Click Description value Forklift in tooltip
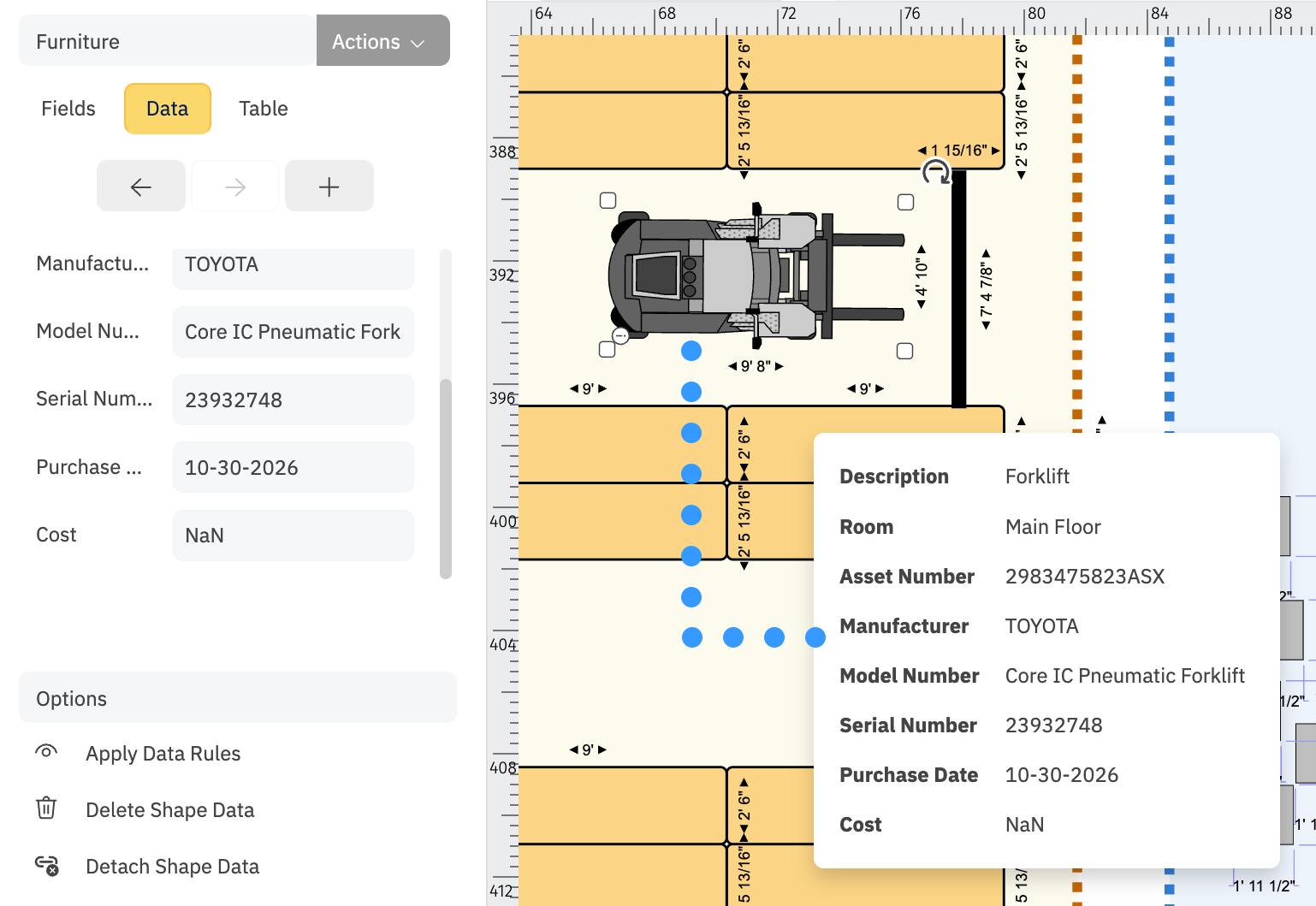Screen dimensions: 1316x906 click(x=1037, y=477)
